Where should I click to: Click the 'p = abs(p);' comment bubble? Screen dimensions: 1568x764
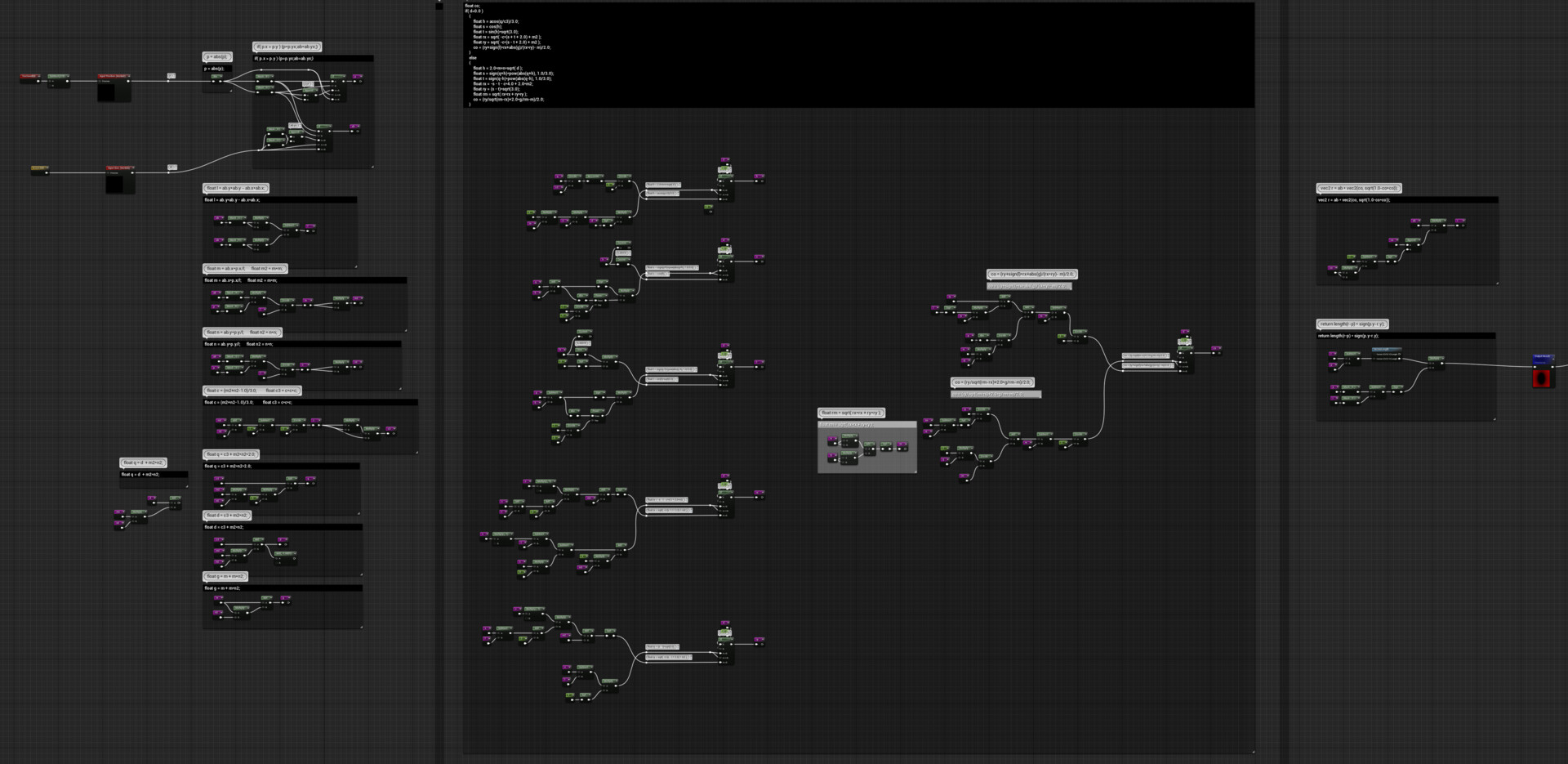216,57
